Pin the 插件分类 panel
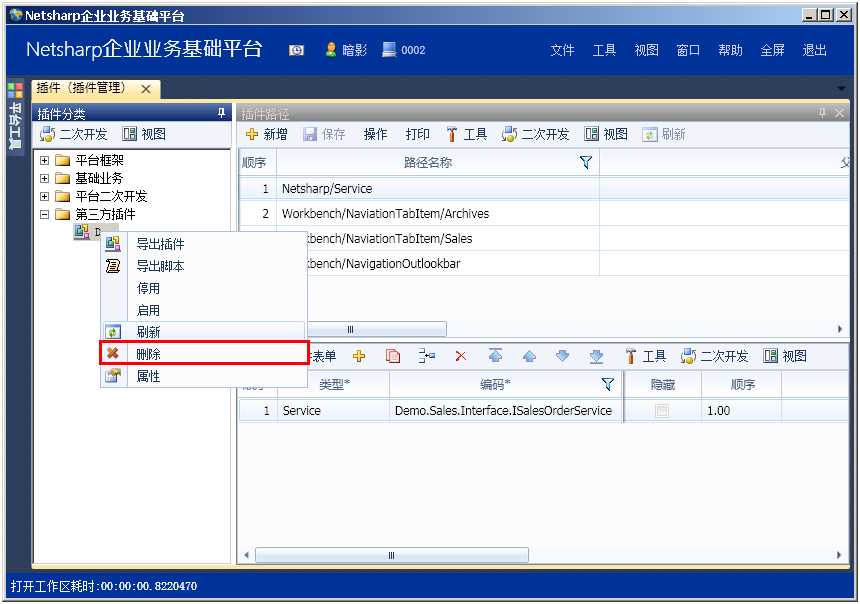The height and width of the screenshot is (604, 860). tap(221, 113)
